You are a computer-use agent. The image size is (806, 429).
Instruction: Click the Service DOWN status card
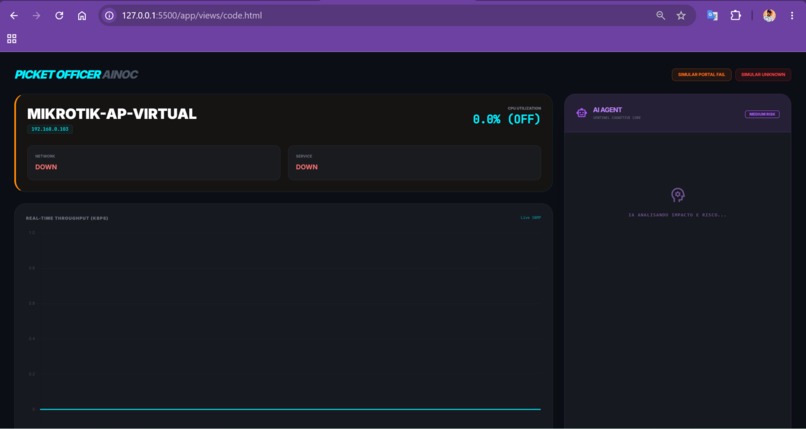click(414, 162)
